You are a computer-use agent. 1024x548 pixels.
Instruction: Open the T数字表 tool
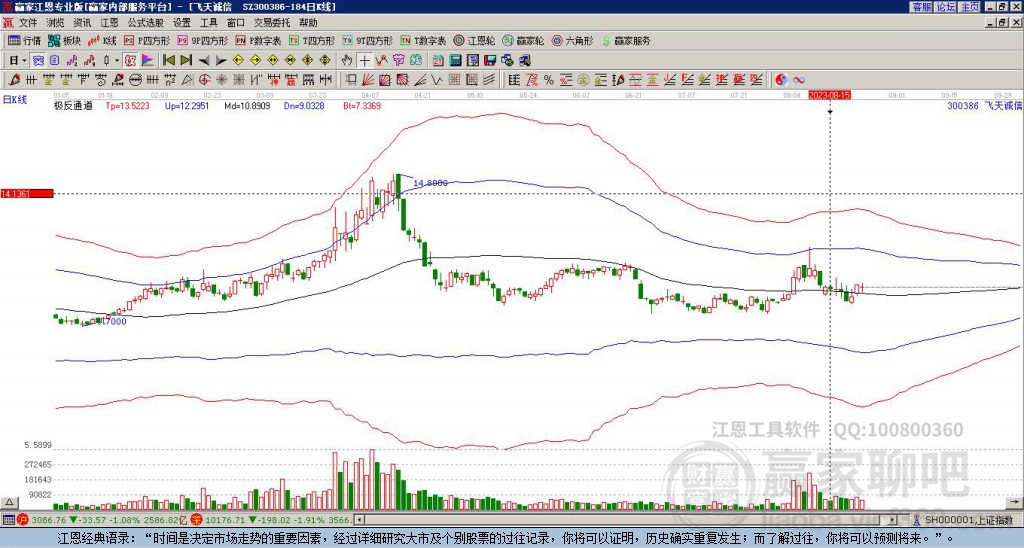(x=423, y=40)
